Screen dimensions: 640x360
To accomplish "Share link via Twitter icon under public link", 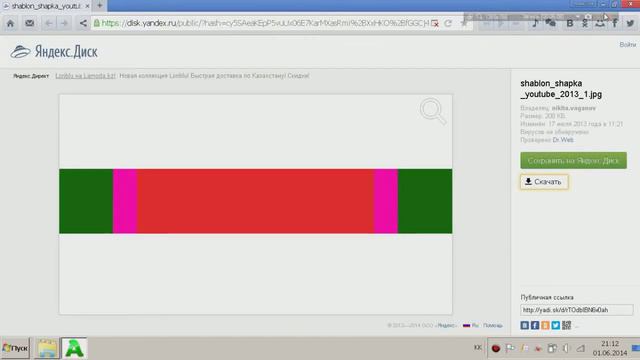I will click(556, 325).
